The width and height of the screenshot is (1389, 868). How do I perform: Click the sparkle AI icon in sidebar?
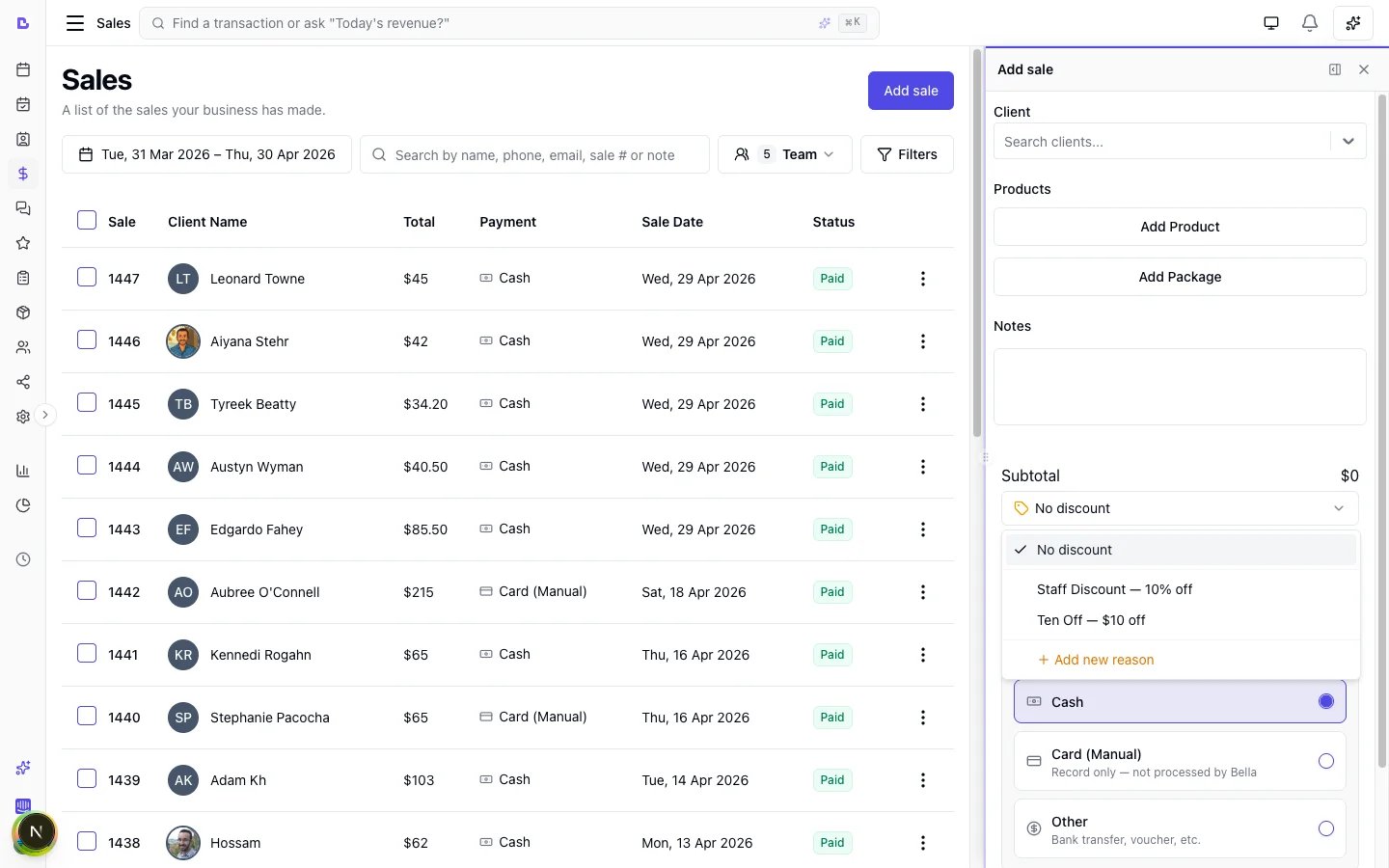point(23,768)
